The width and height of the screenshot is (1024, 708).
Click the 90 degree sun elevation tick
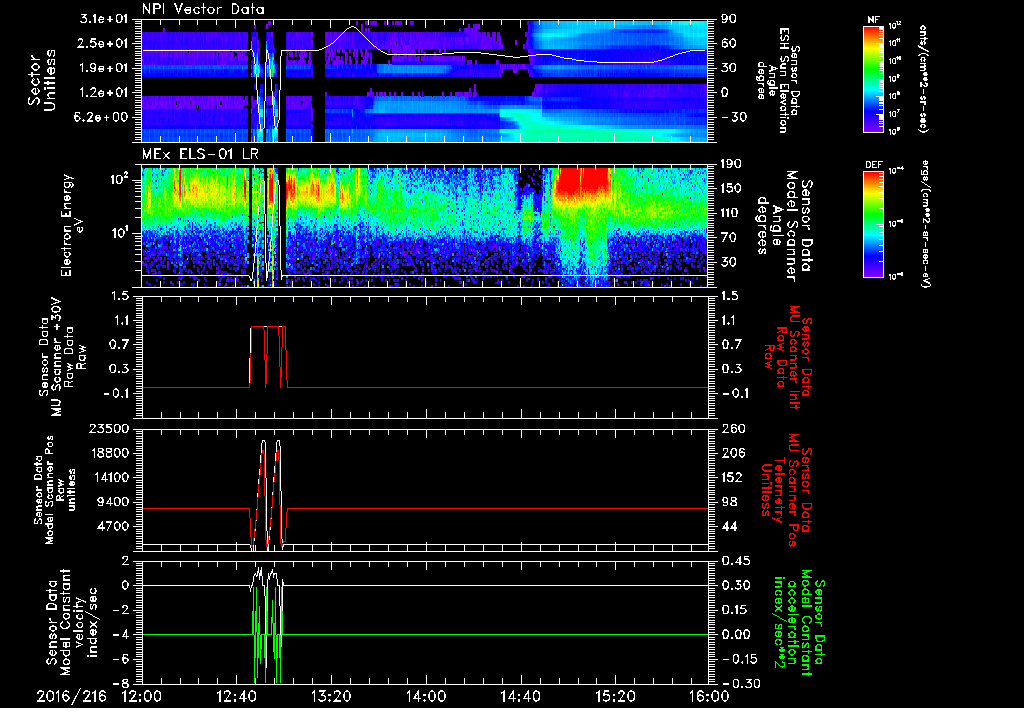[x=728, y=19]
